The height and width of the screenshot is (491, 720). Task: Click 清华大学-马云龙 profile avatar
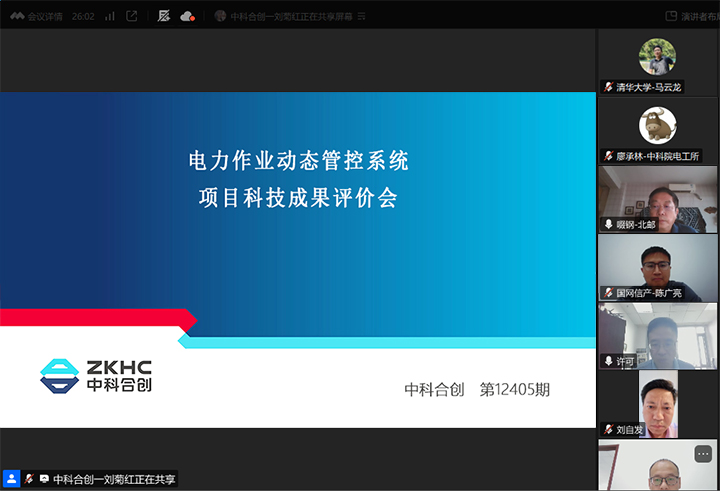click(x=657, y=56)
